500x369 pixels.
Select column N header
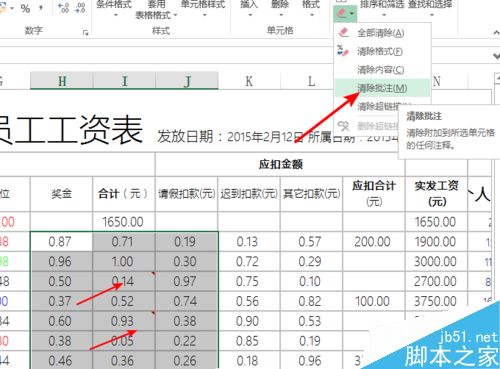coord(437,81)
